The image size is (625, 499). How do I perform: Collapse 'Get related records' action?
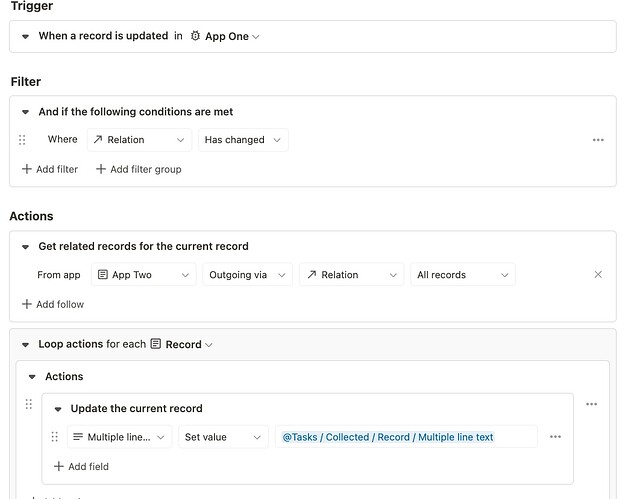tap(26, 247)
